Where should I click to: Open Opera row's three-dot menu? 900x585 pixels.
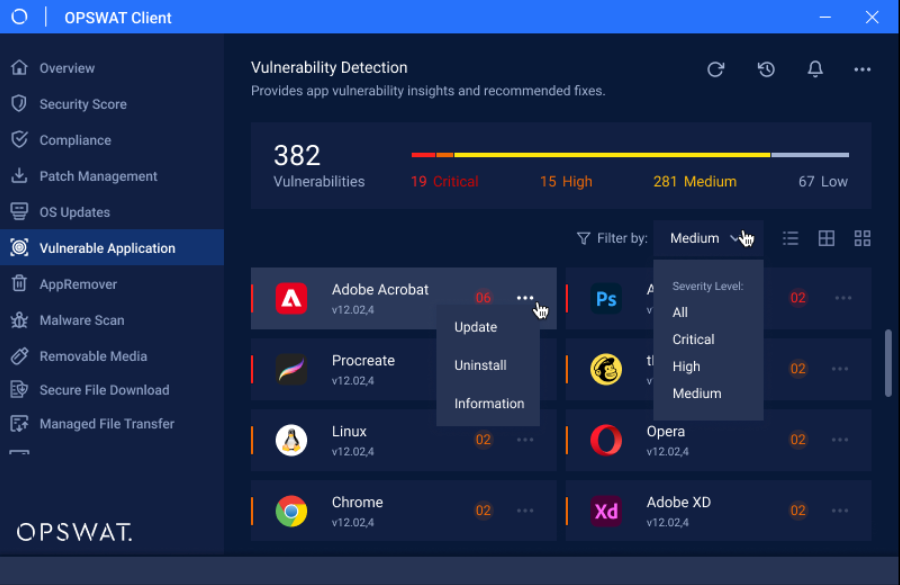pyautogui.click(x=840, y=439)
